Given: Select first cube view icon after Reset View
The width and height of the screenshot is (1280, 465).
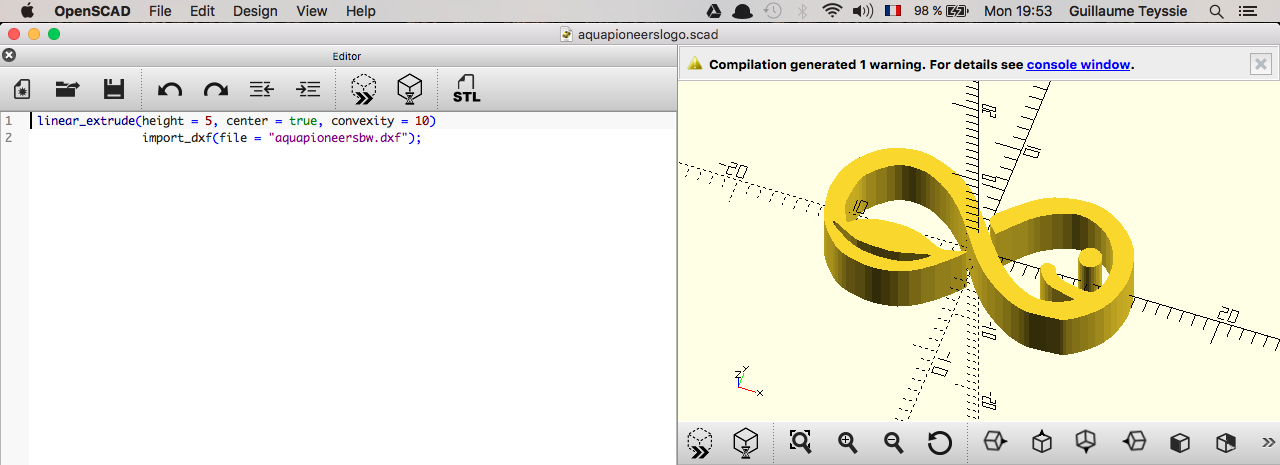Looking at the screenshot, I should coord(995,442).
